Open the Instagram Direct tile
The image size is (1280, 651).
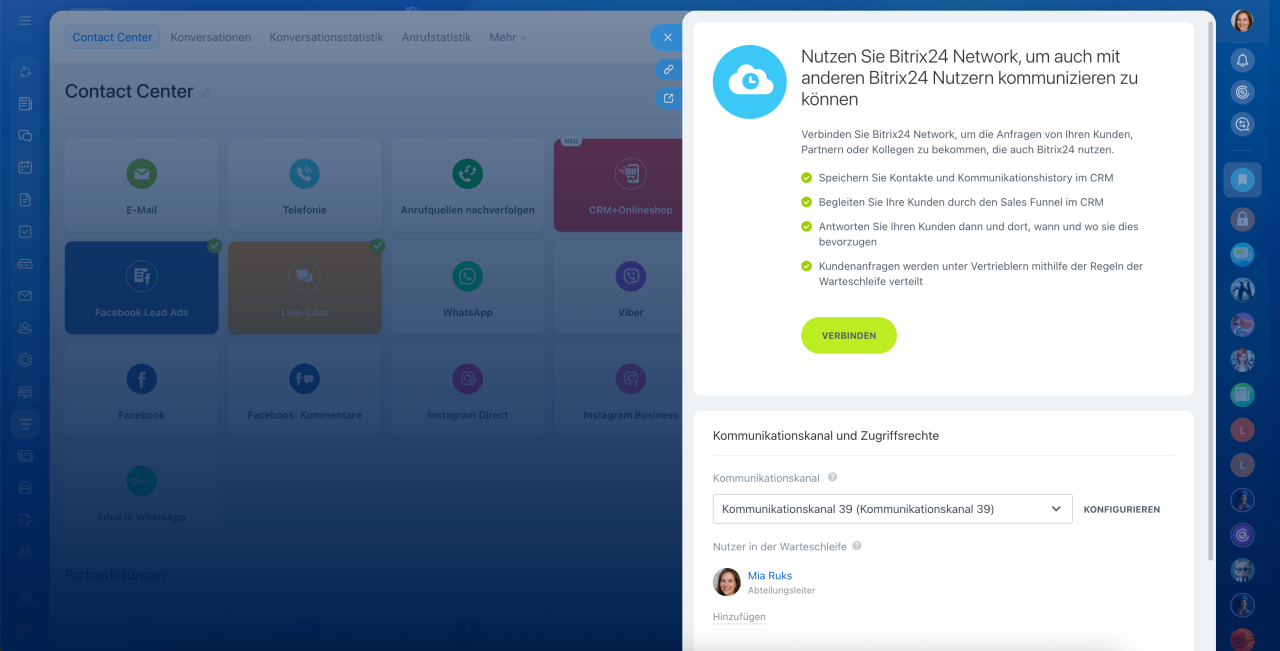coord(467,390)
